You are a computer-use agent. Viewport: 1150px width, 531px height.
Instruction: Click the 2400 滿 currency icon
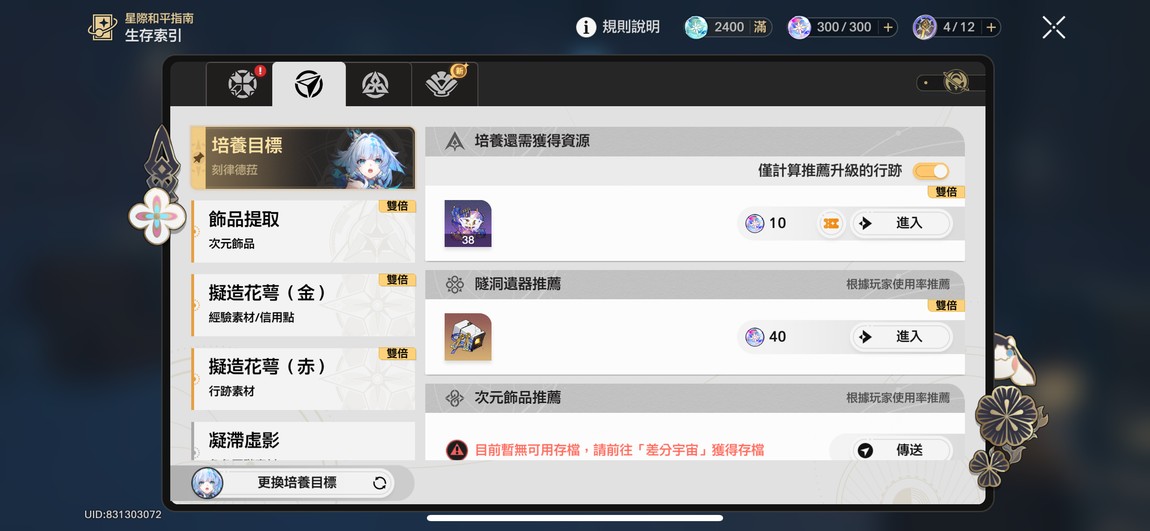tap(696, 27)
